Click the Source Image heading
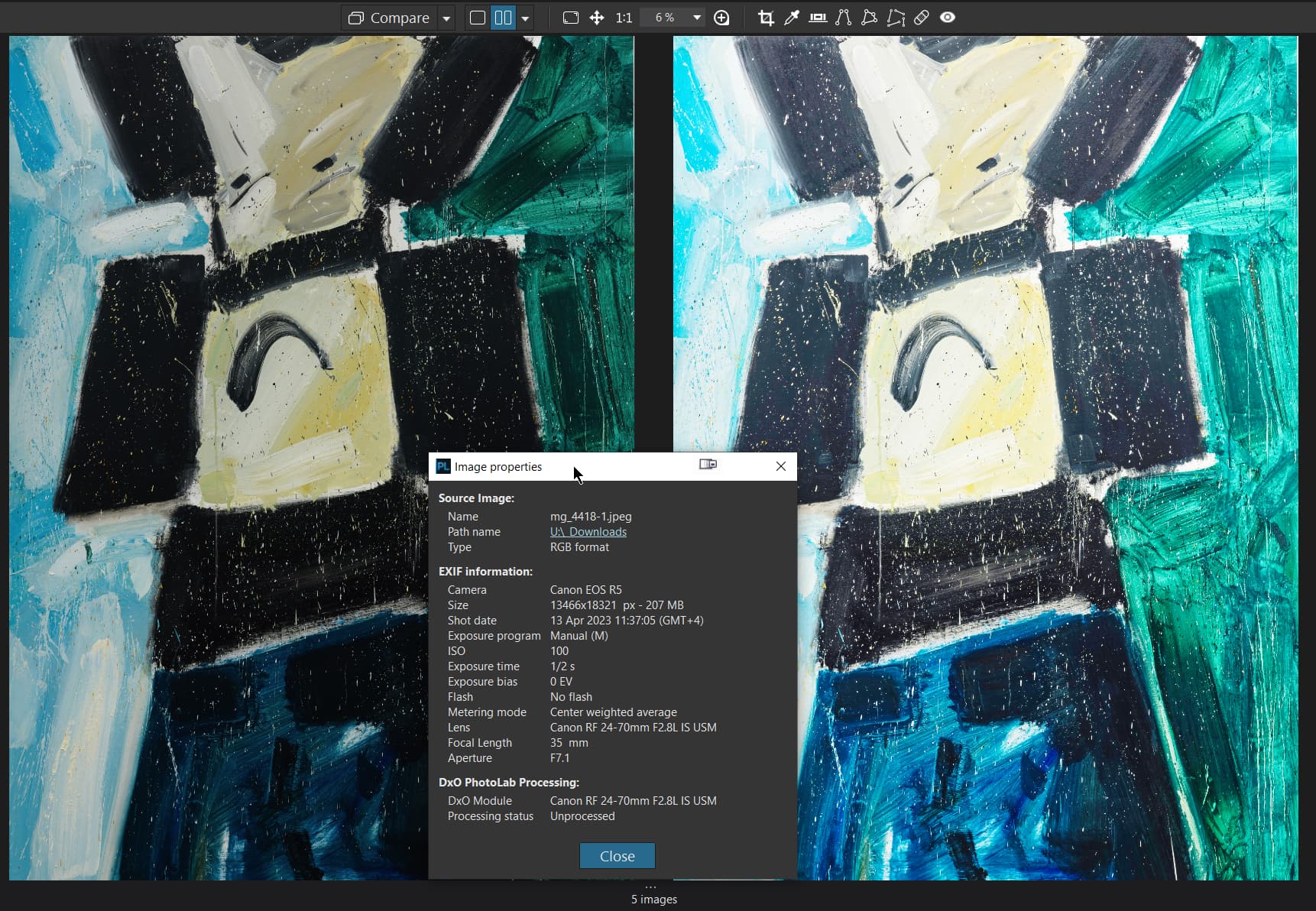 476,498
